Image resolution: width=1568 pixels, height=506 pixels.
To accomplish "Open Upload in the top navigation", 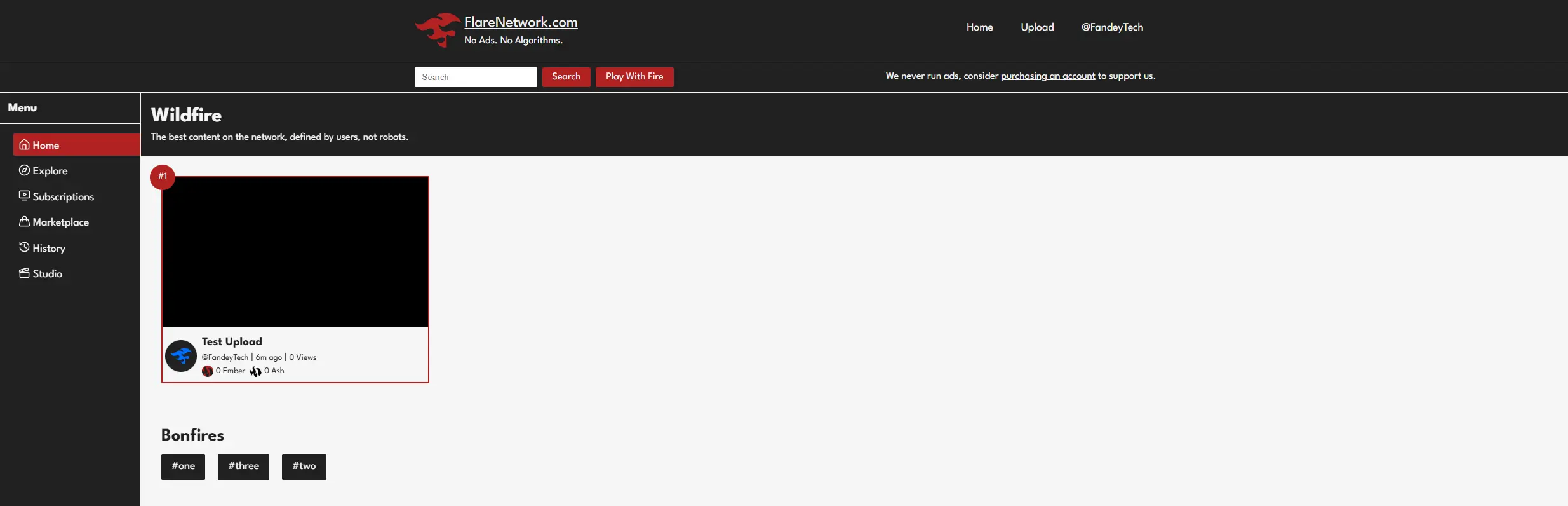I will point(1037,27).
